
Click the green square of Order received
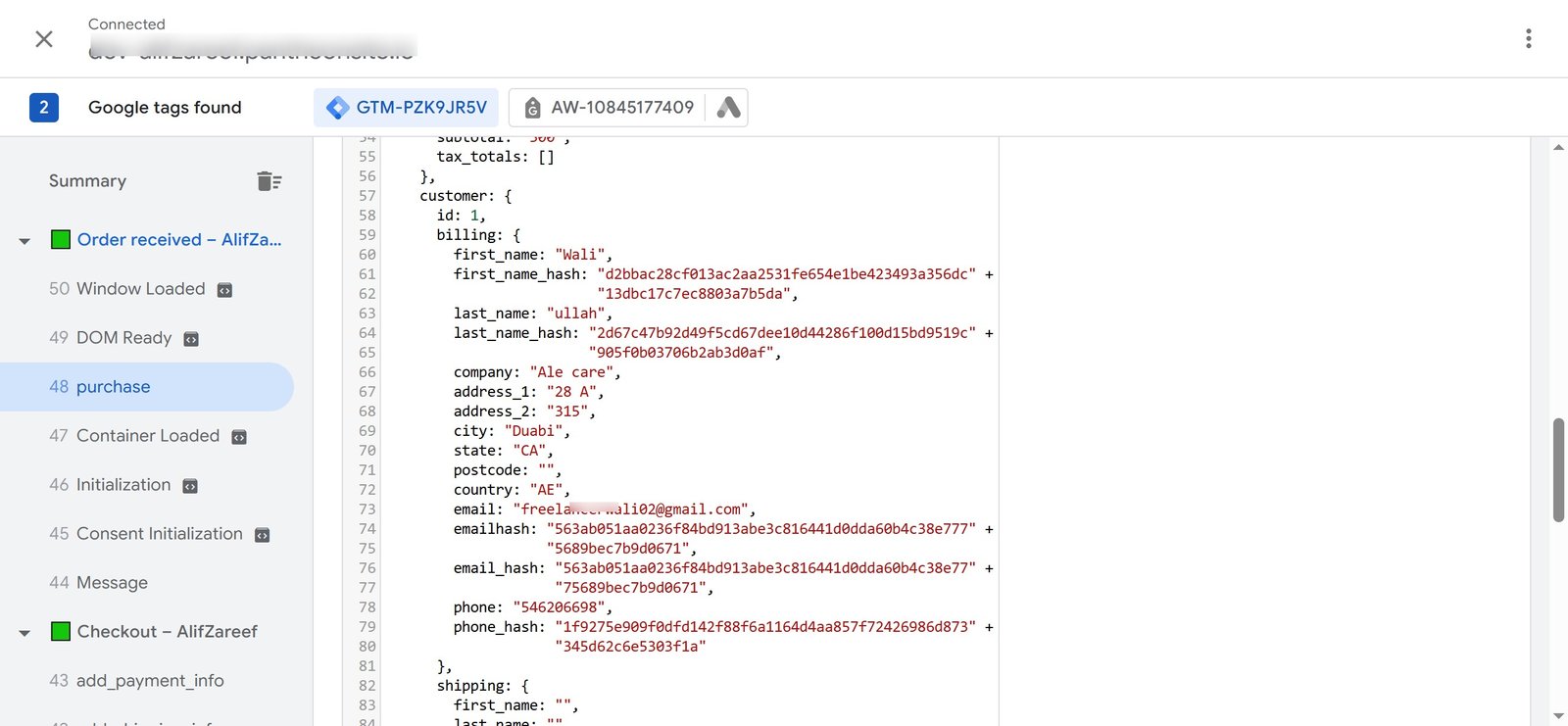pyautogui.click(x=61, y=240)
